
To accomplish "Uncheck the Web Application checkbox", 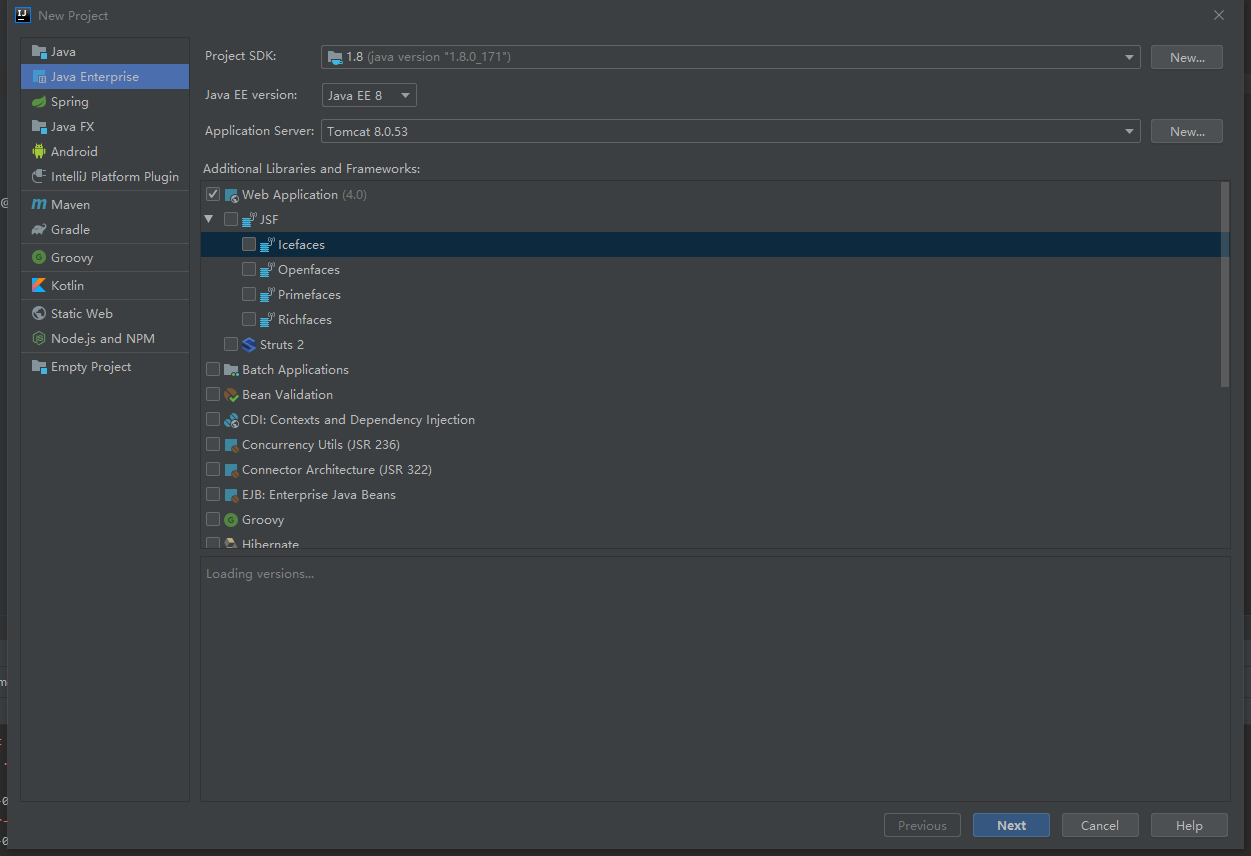I will 213,195.
